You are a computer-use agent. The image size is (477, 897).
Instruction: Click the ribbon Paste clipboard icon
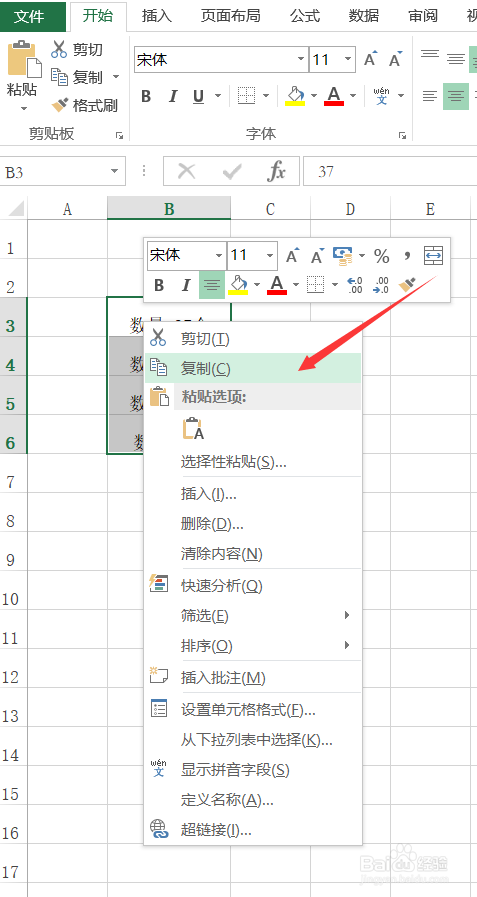click(24, 60)
